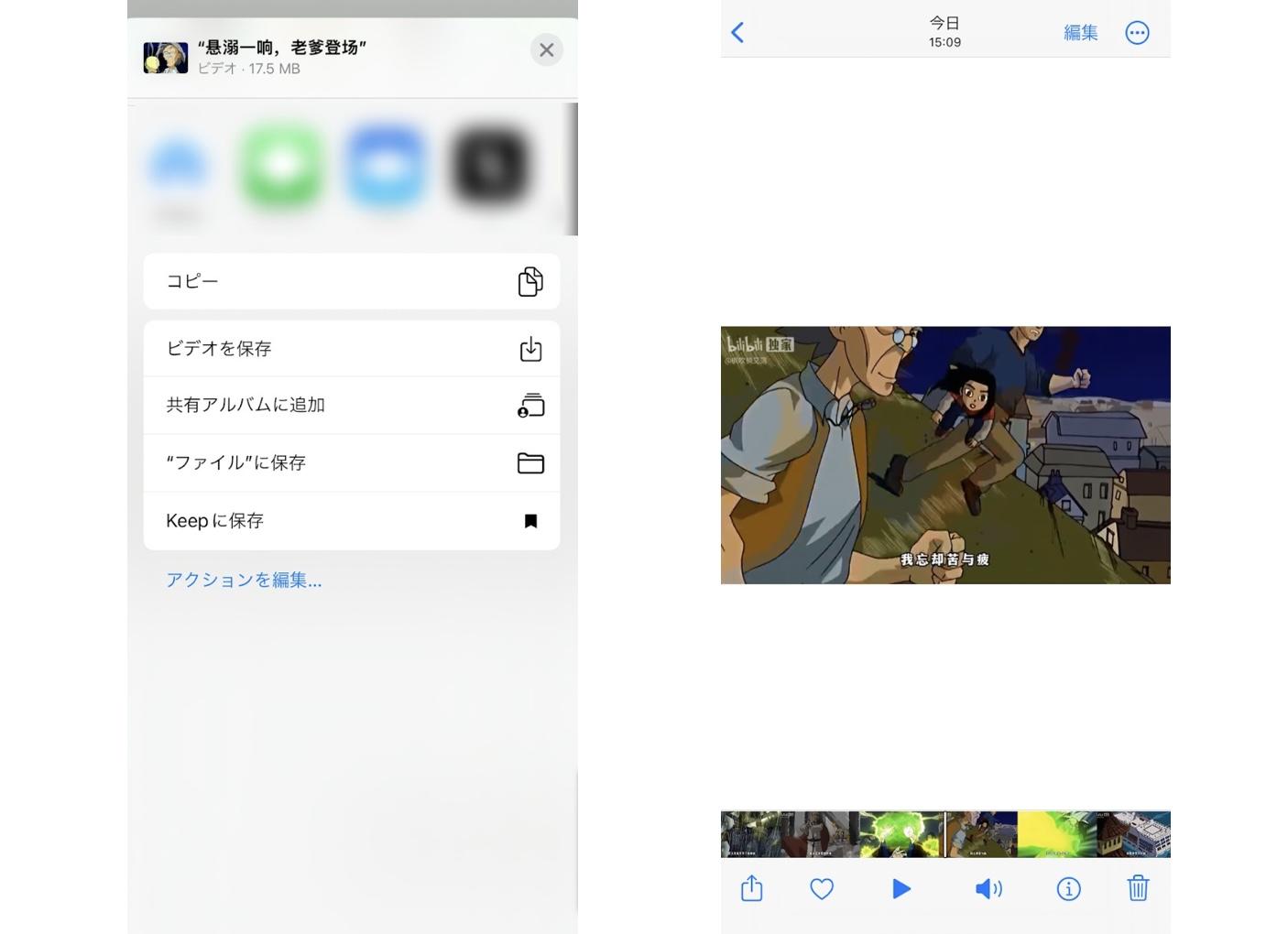Click the Files folder icon

point(530,463)
